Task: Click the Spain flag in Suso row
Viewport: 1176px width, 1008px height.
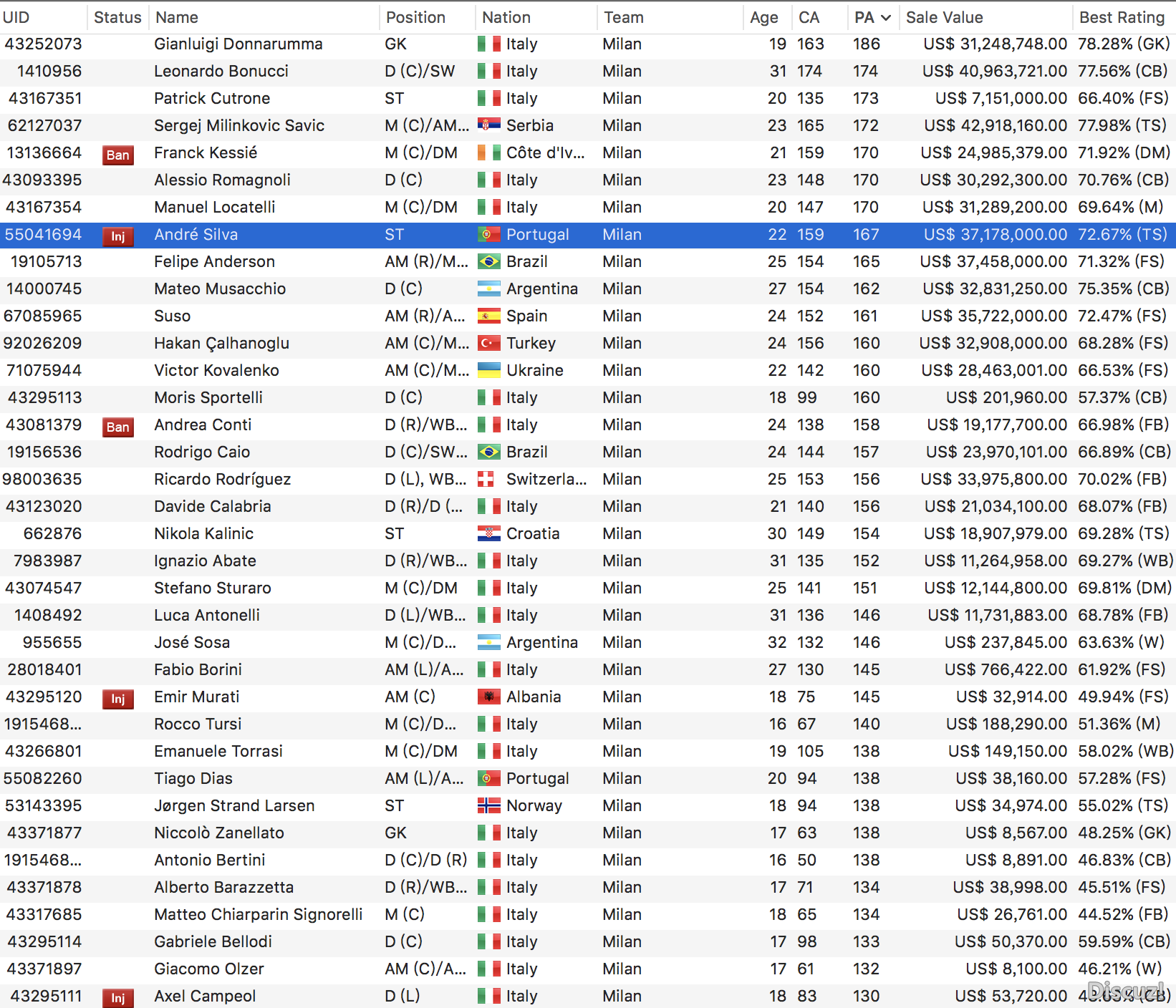Action: pos(489,316)
